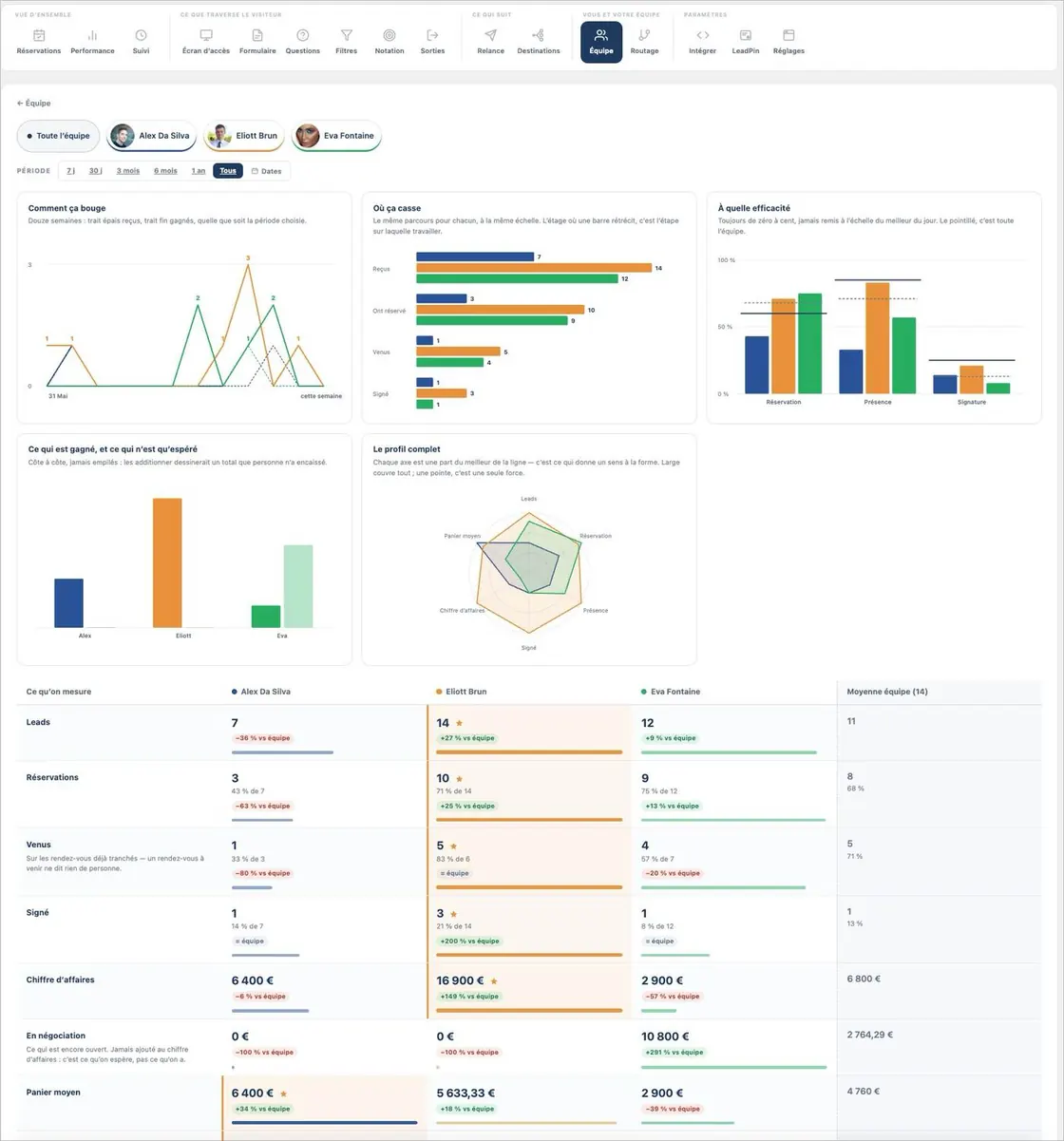
Task: Filter by Eva Fontaine avatar chip
Action: pos(336,136)
